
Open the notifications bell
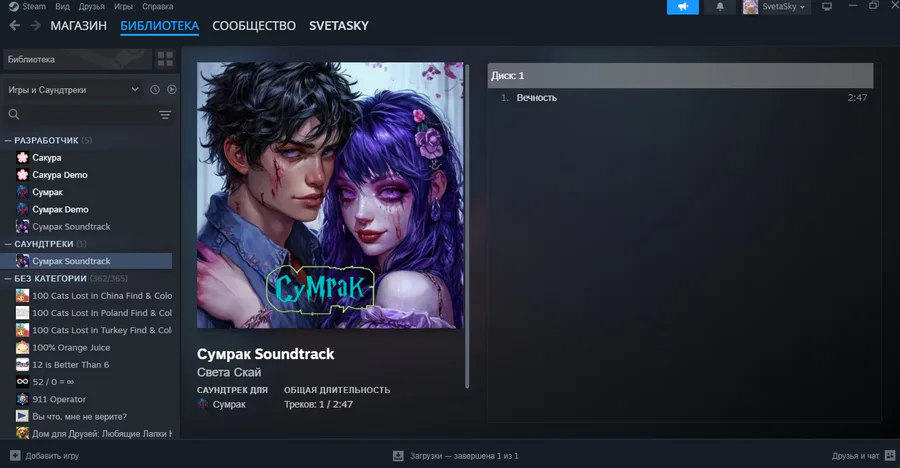coord(720,7)
